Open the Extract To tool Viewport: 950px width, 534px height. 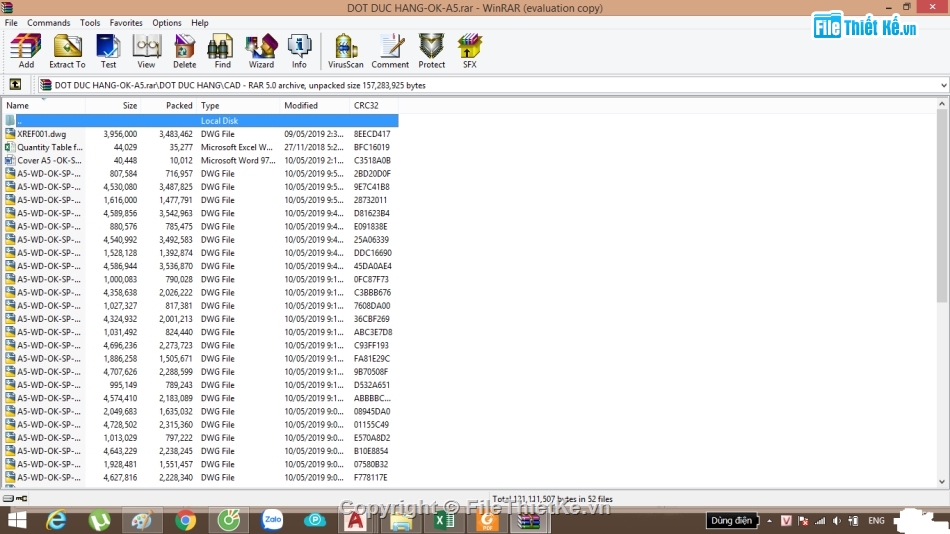point(67,51)
